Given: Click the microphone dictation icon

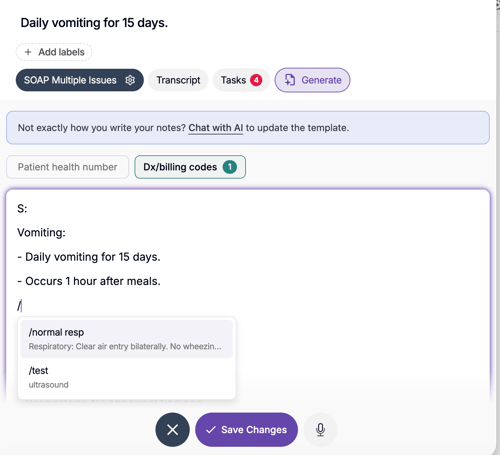Looking at the screenshot, I should (x=320, y=430).
